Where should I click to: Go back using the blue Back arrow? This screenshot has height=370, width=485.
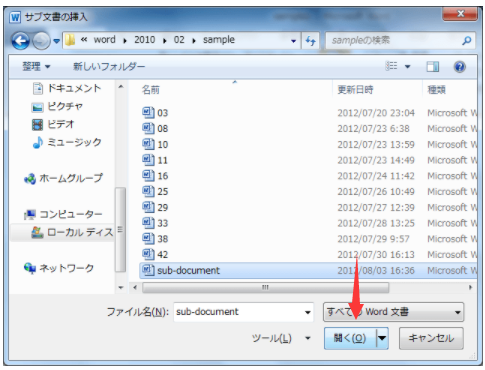point(21,41)
